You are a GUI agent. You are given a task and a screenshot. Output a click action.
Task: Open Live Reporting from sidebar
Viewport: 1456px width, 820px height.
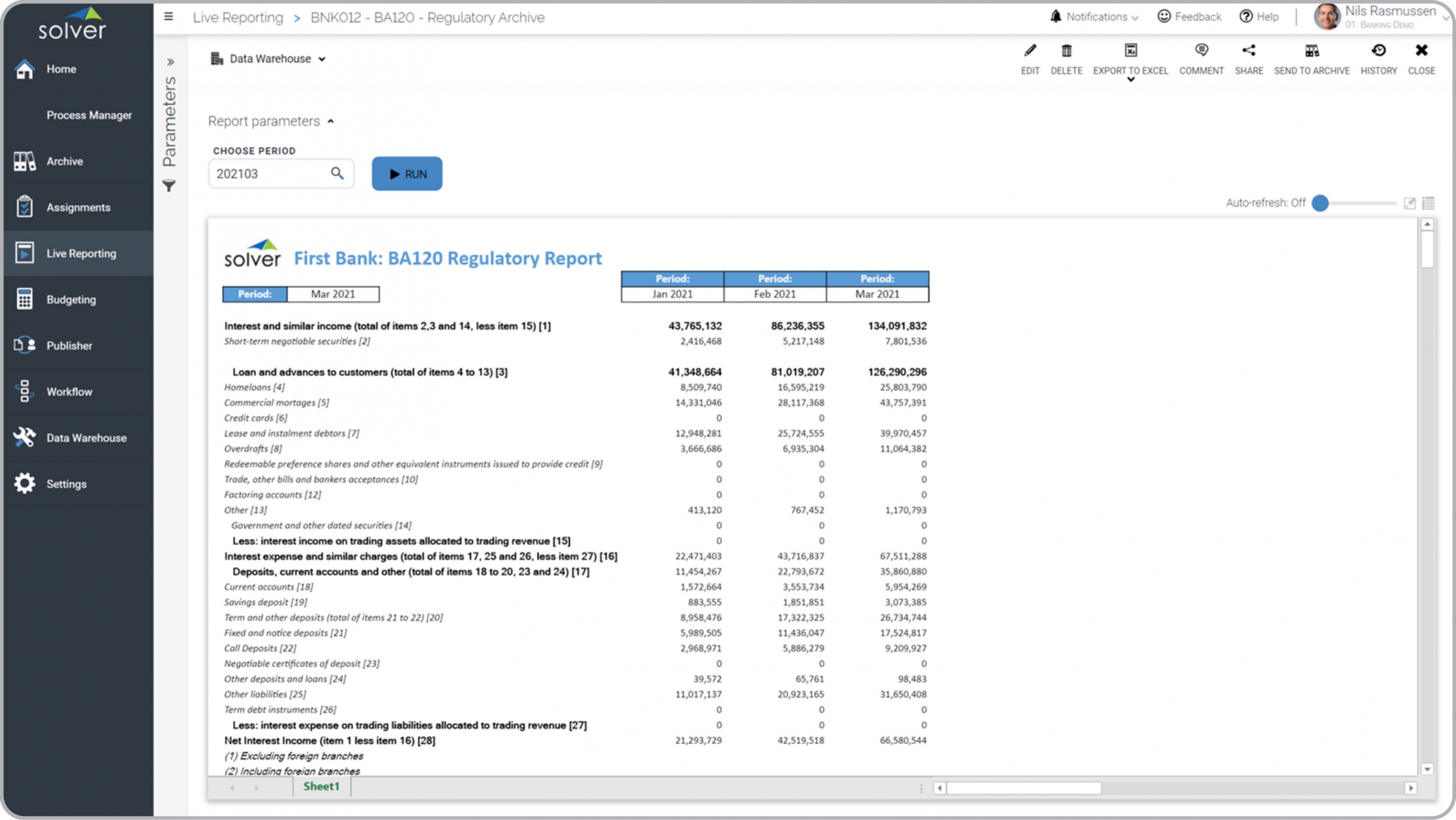click(81, 253)
